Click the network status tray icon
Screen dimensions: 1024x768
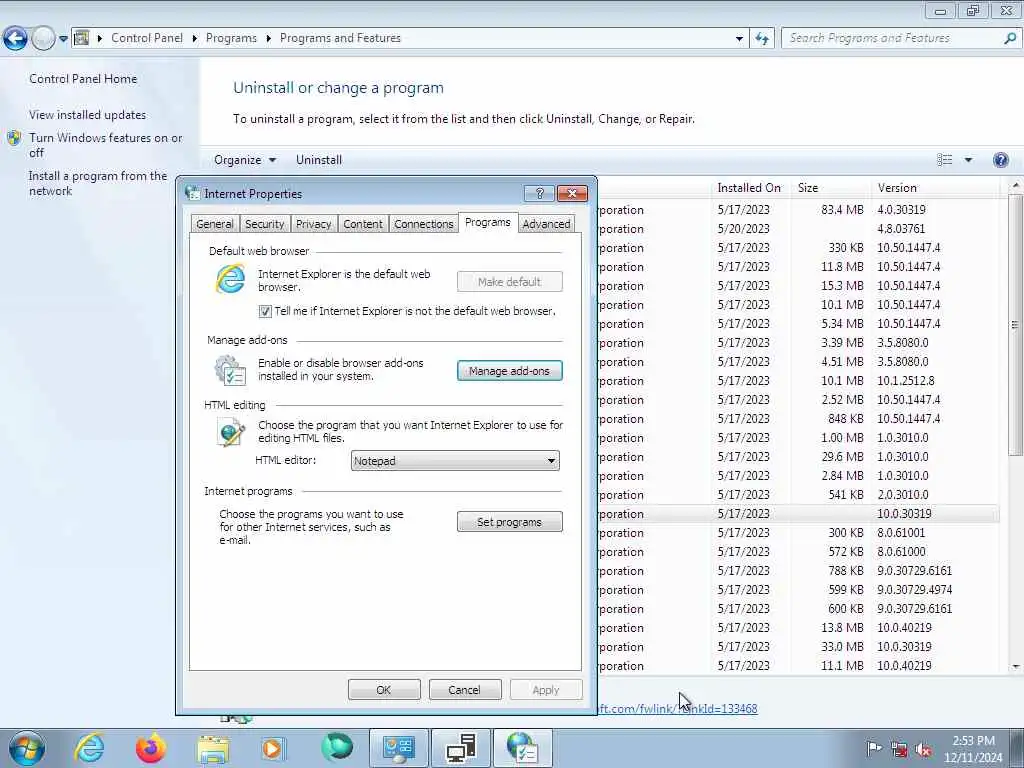pyautogui.click(x=899, y=749)
